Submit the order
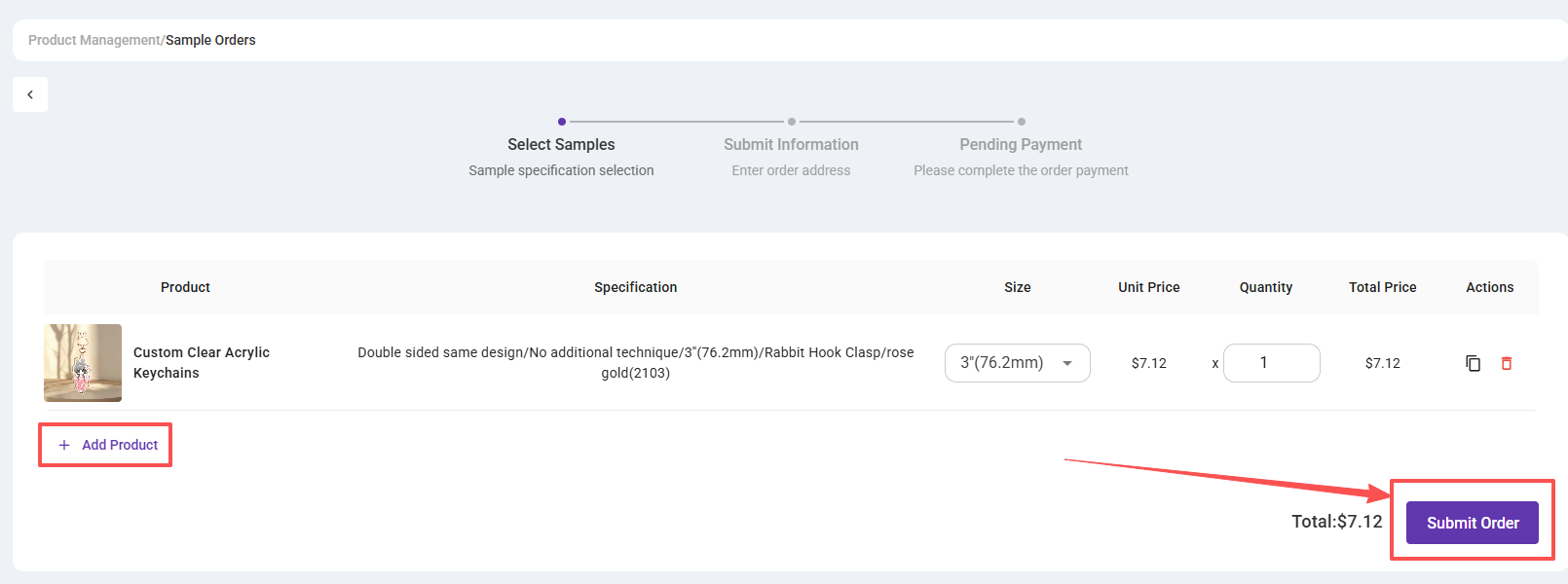 pos(1472,523)
